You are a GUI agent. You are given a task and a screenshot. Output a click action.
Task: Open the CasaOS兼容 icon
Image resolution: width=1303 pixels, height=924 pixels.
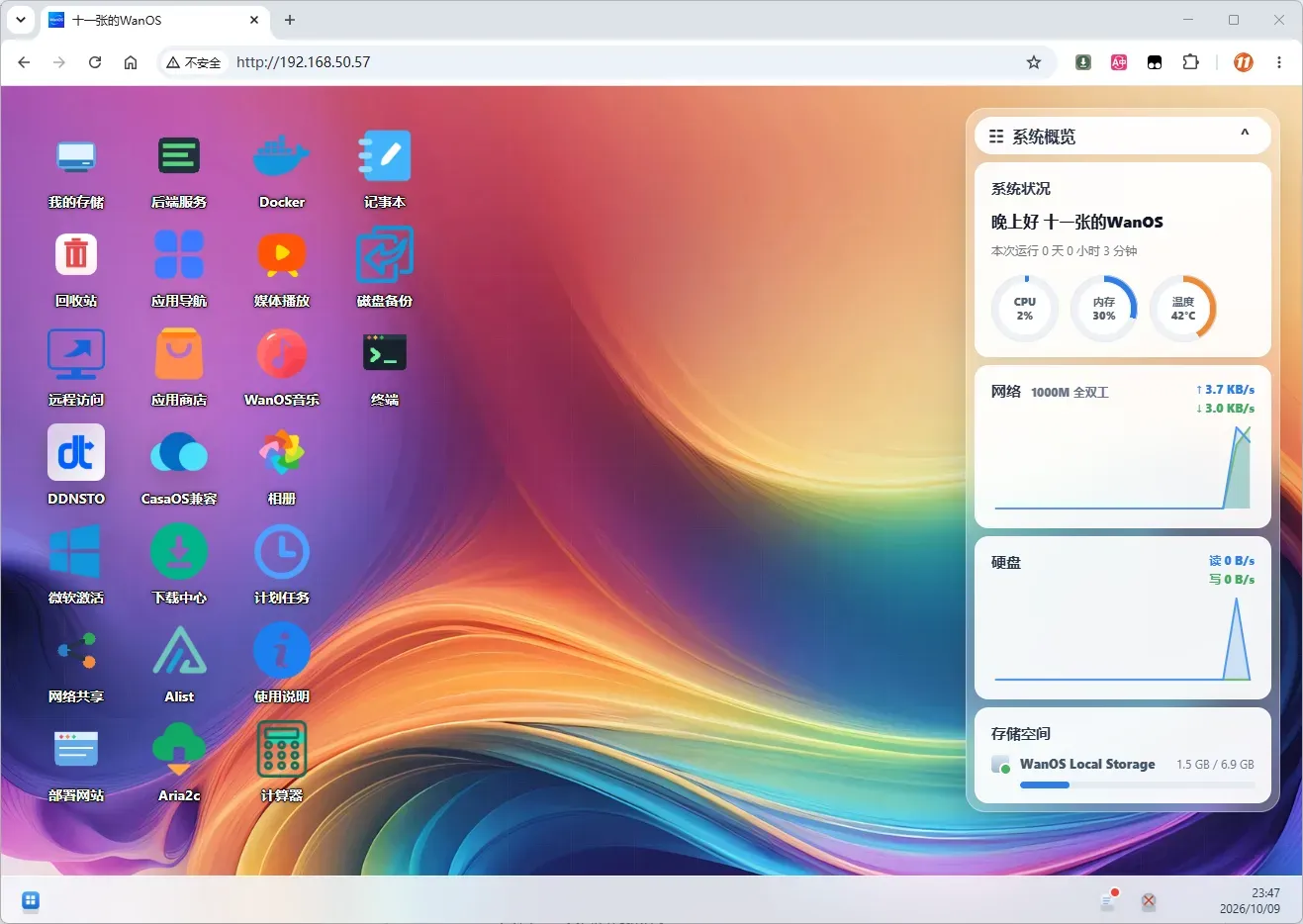179,453
